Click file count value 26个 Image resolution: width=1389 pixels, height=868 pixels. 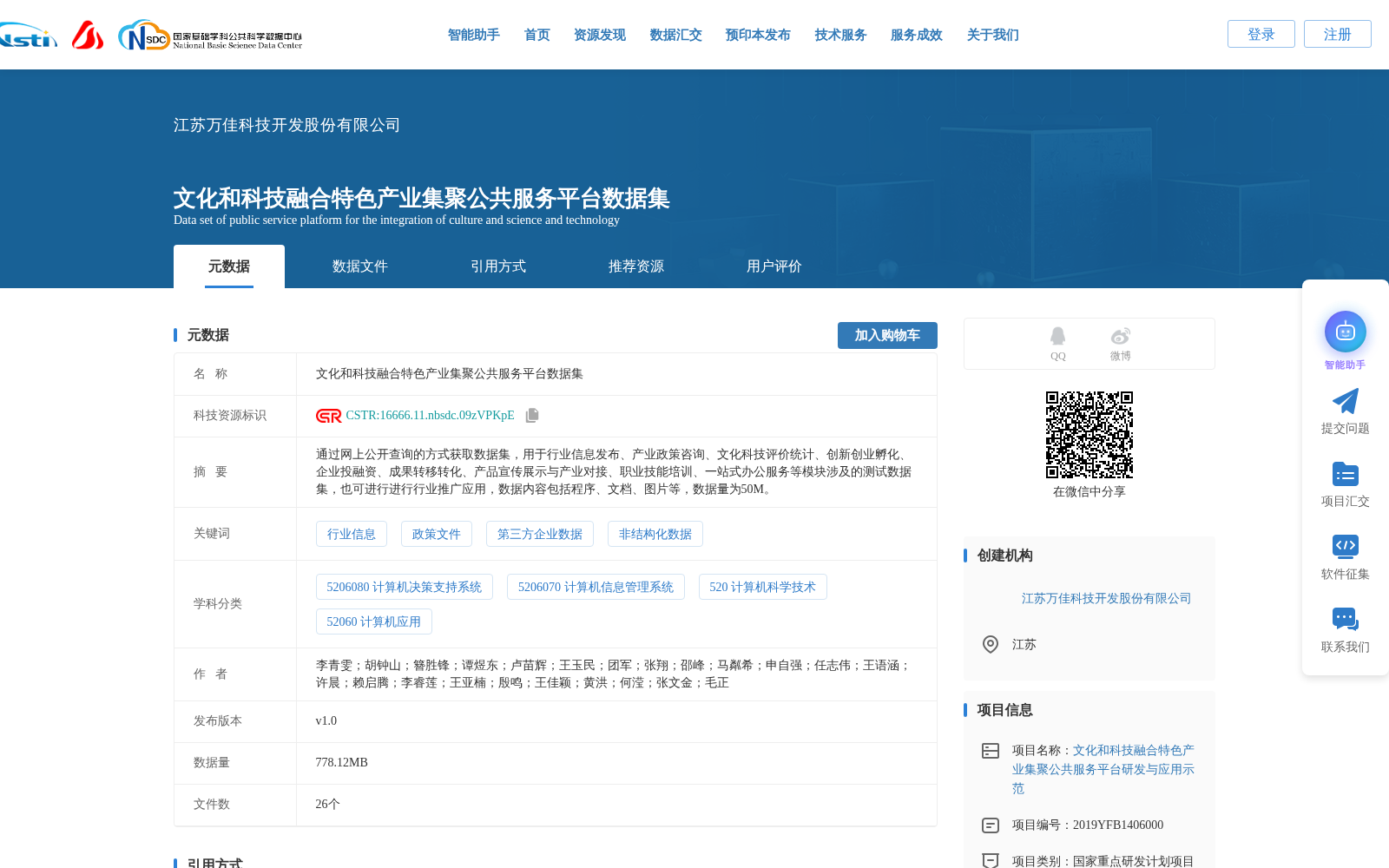[328, 805]
